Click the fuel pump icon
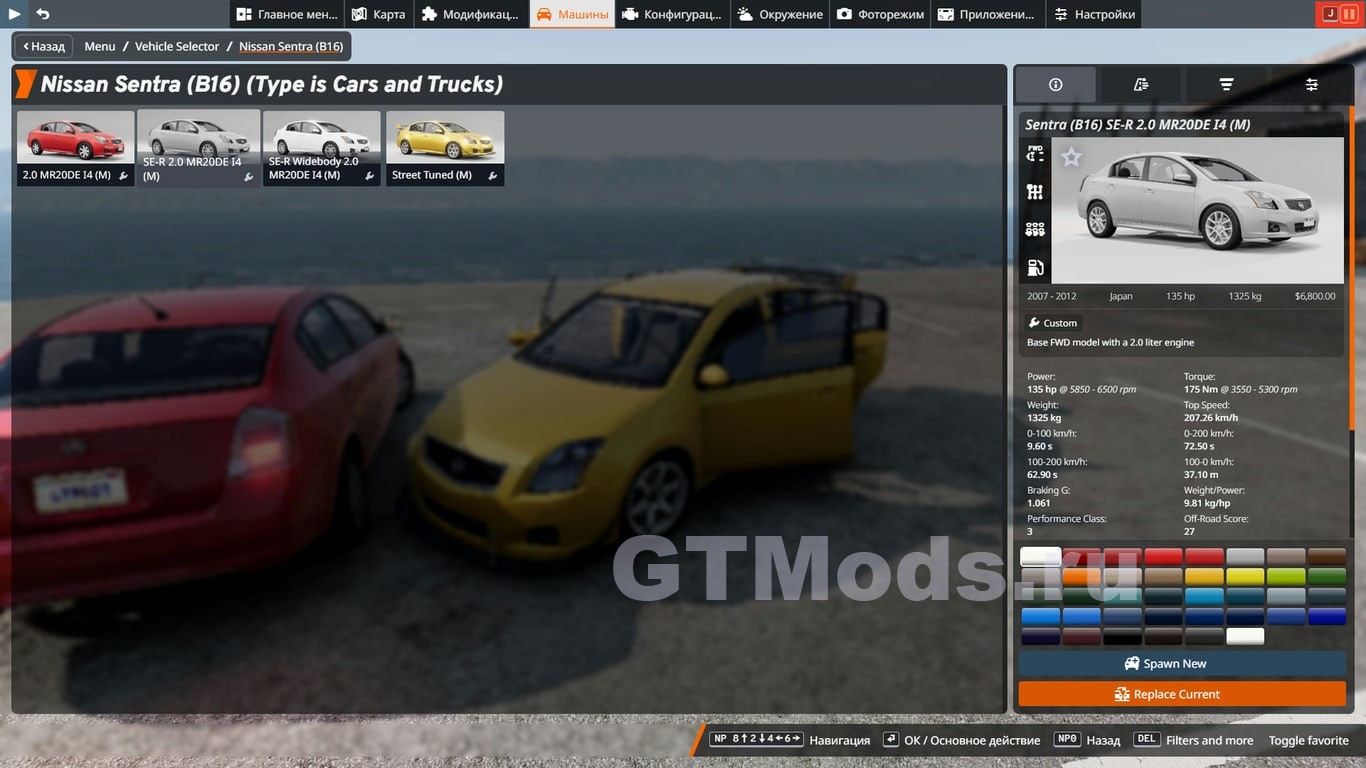 click(1035, 267)
